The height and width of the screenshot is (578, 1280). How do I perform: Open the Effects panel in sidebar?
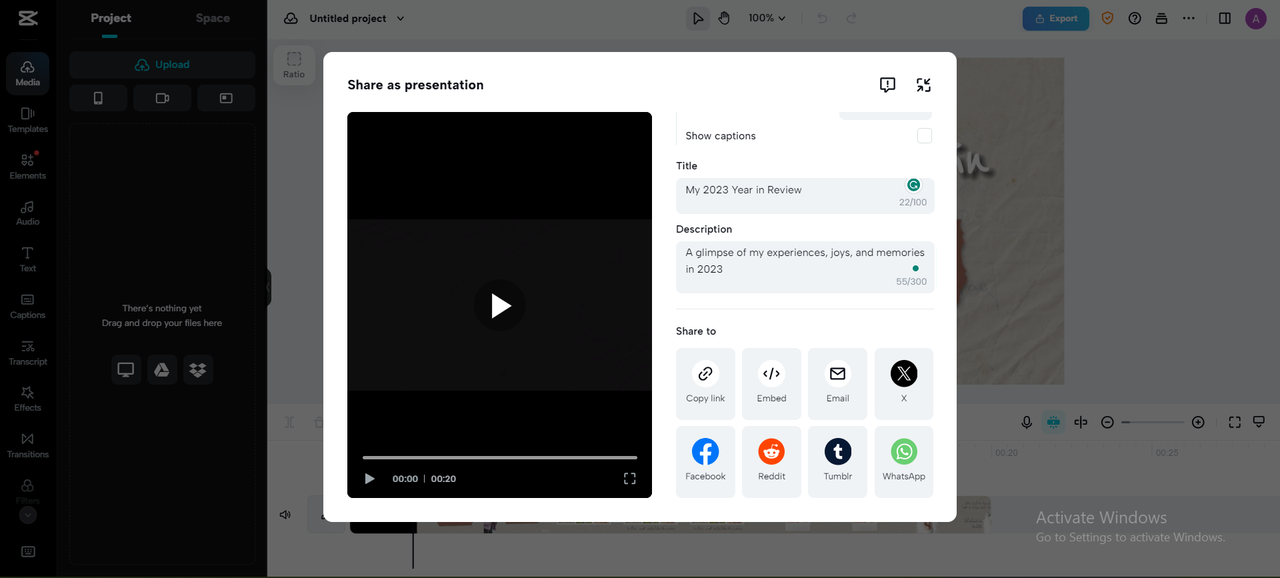point(28,398)
